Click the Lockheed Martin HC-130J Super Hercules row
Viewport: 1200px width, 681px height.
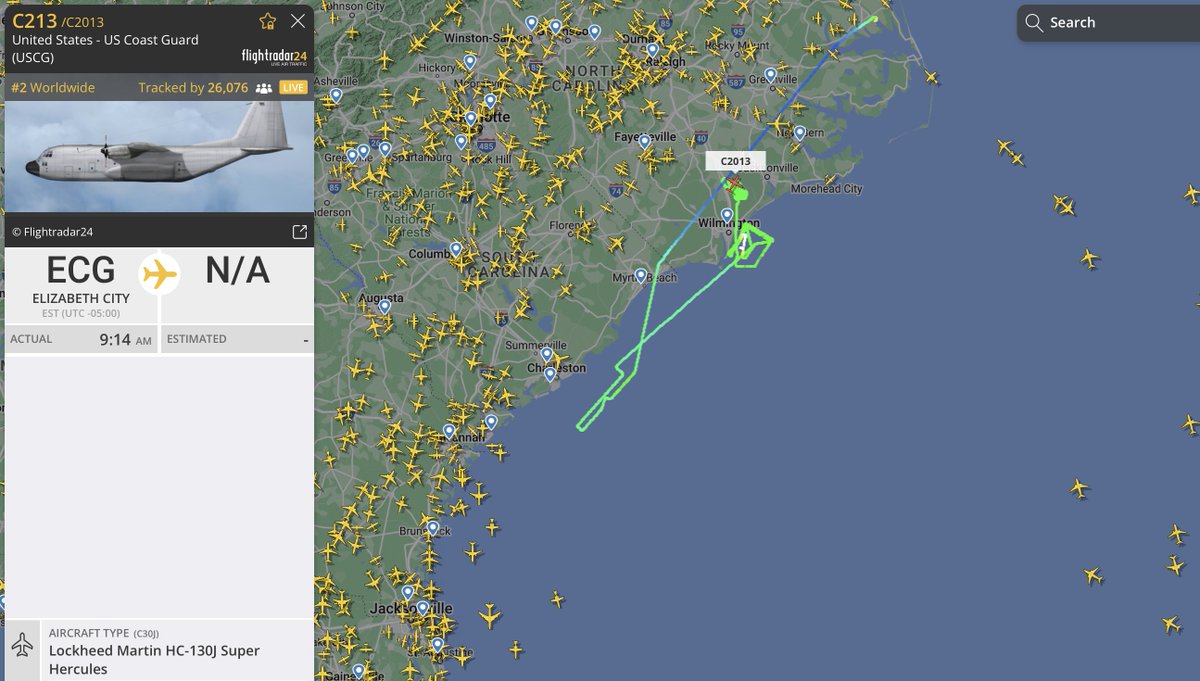click(159, 650)
